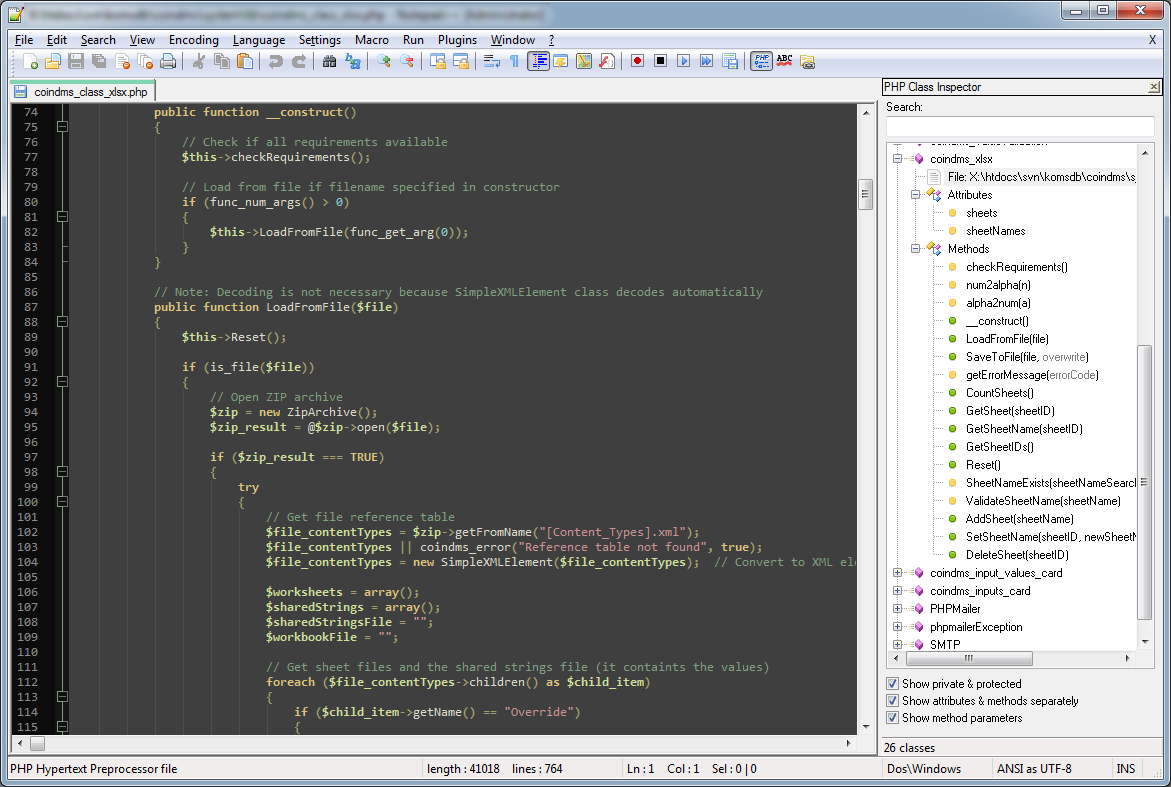The image size is (1171, 787).
Task: Toggle the PHP Class Inspector toolbar icon
Action: (x=761, y=62)
